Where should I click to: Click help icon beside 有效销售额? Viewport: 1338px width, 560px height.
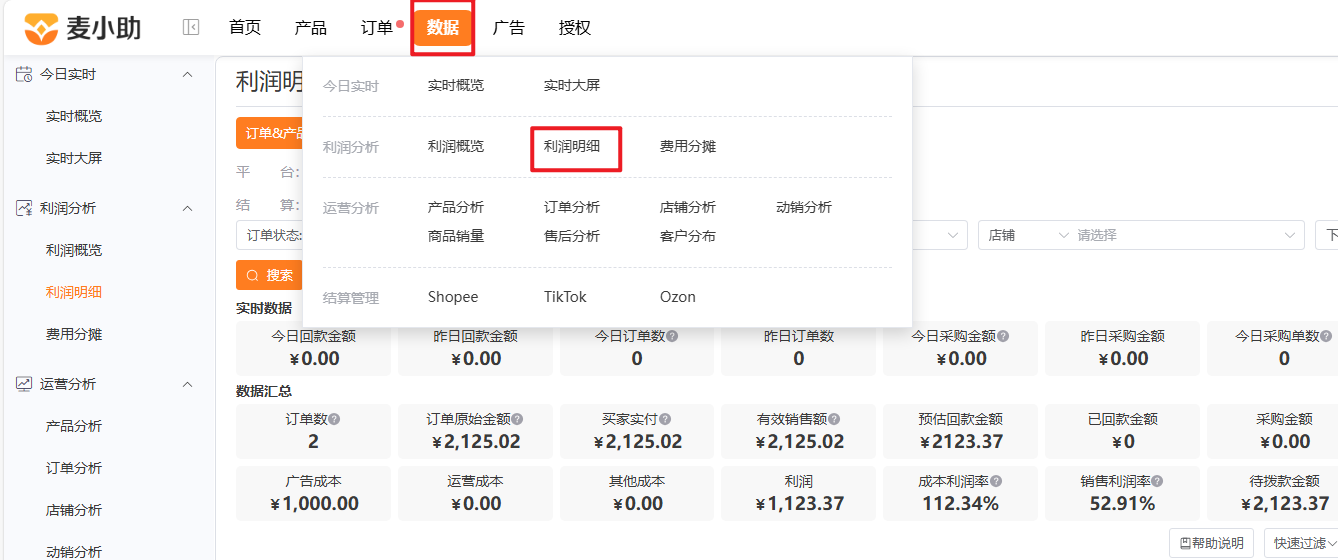pos(834,420)
